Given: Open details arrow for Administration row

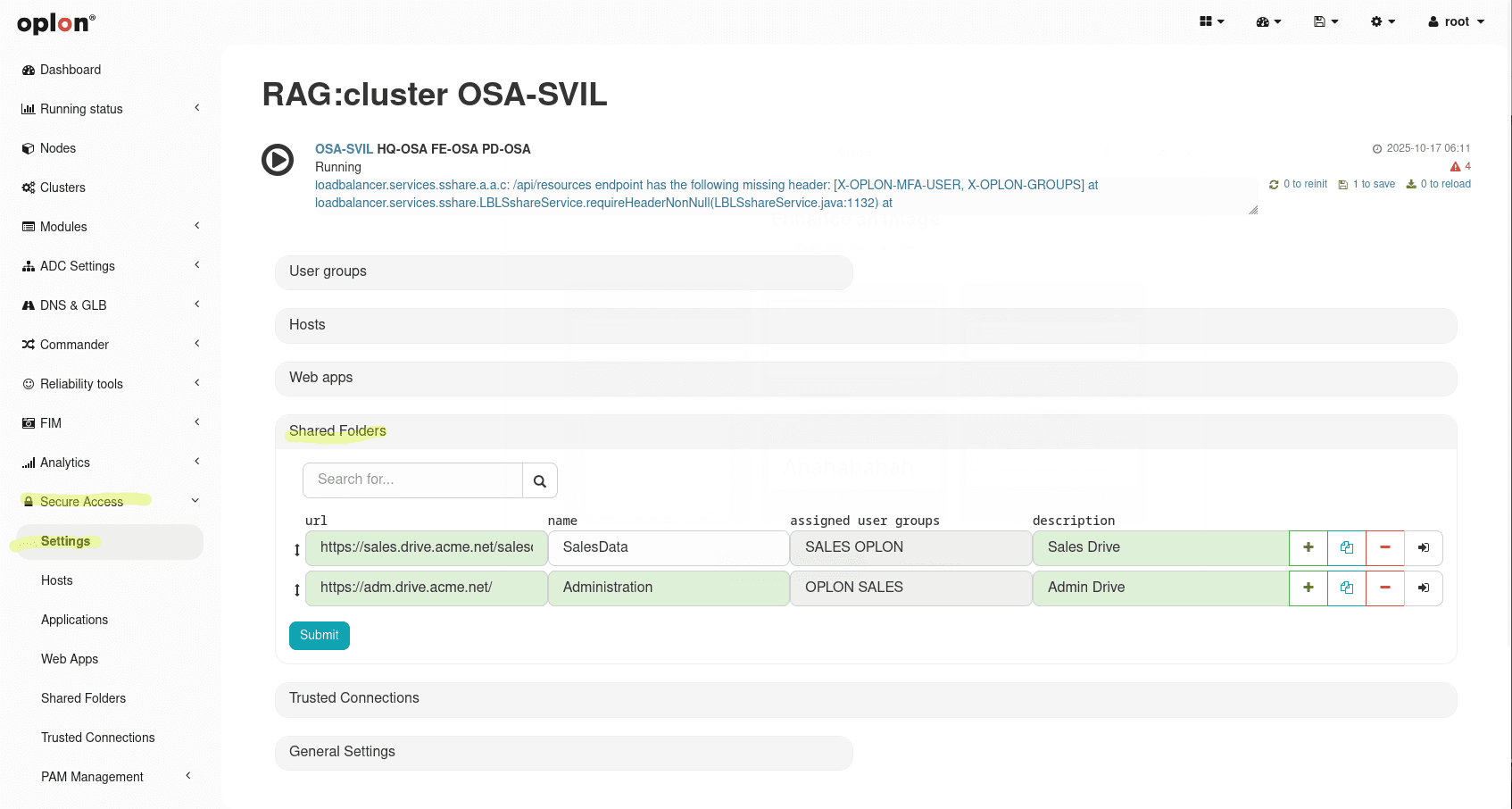Looking at the screenshot, I should [1423, 588].
